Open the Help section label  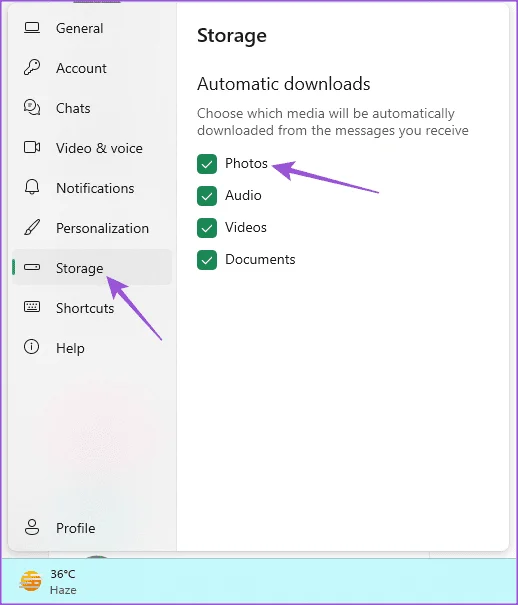pyautogui.click(x=70, y=348)
